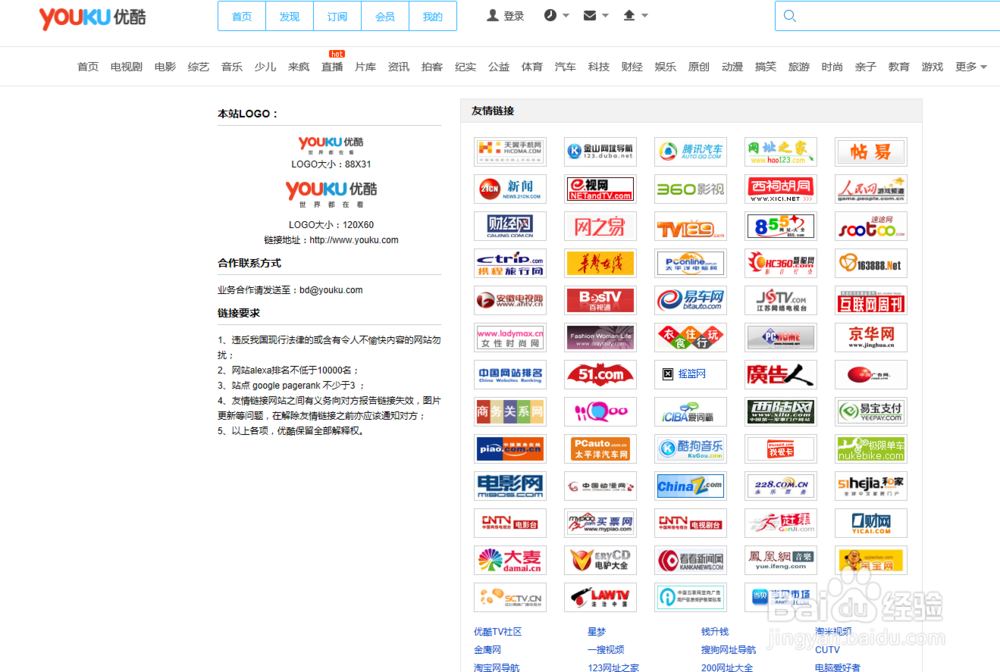This screenshot has height=672, width=1000.
Task: Click the Youku logo in header
Action: click(x=92, y=17)
